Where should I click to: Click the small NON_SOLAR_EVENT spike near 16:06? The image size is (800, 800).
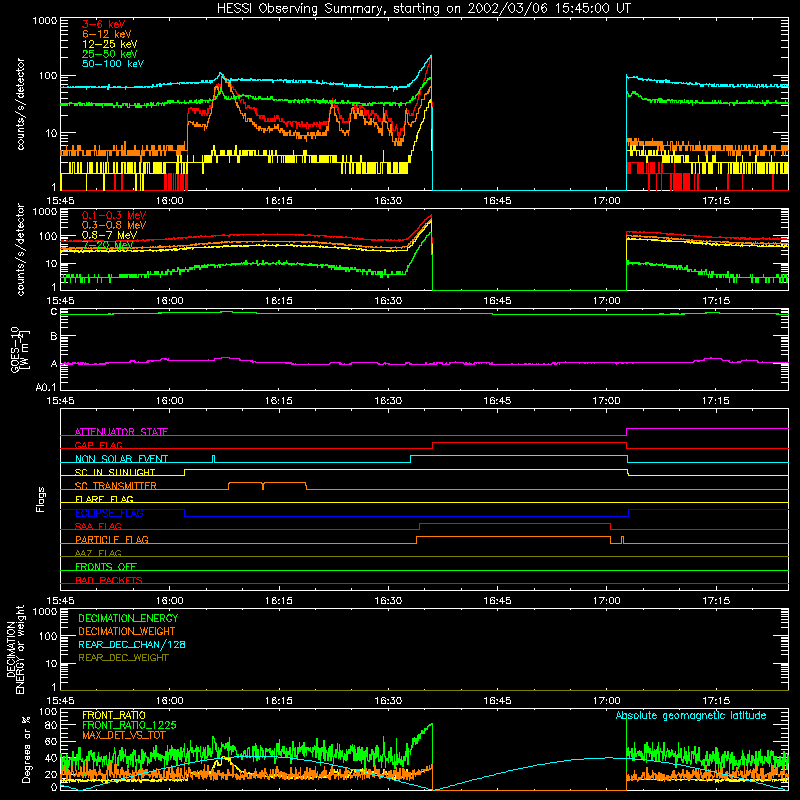213,459
